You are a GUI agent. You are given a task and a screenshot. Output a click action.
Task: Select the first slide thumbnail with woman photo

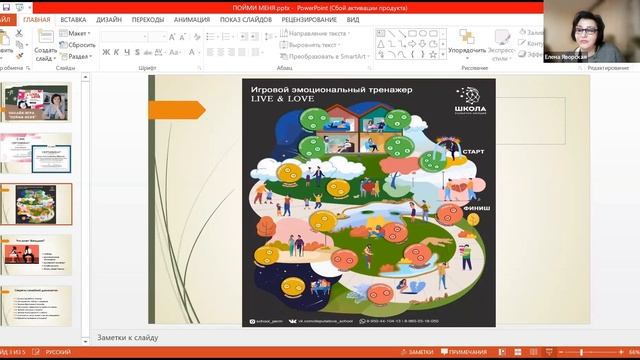[37, 102]
